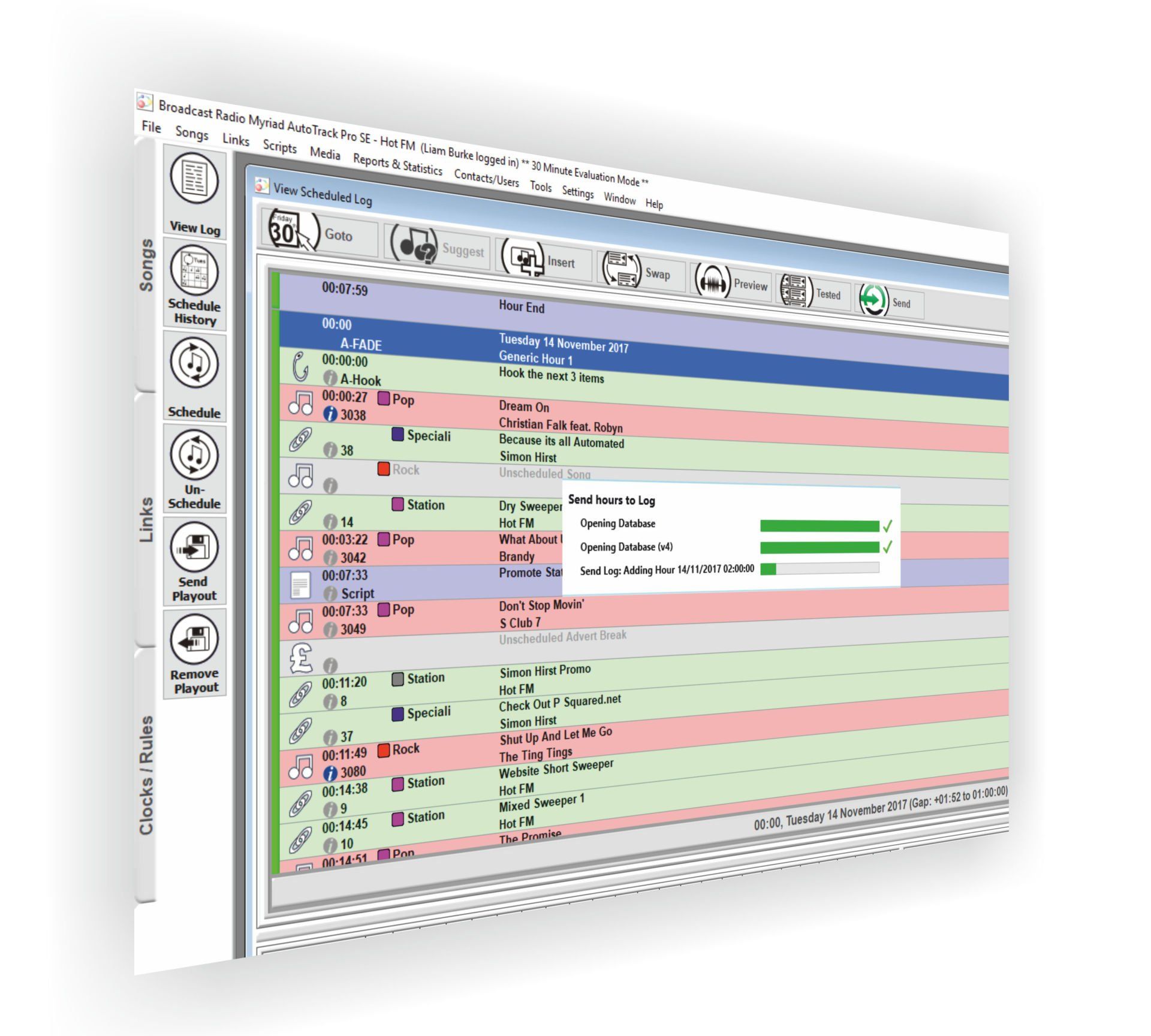Open the Tools menu
Viewport: 1151px width, 1036px height.
[541, 186]
